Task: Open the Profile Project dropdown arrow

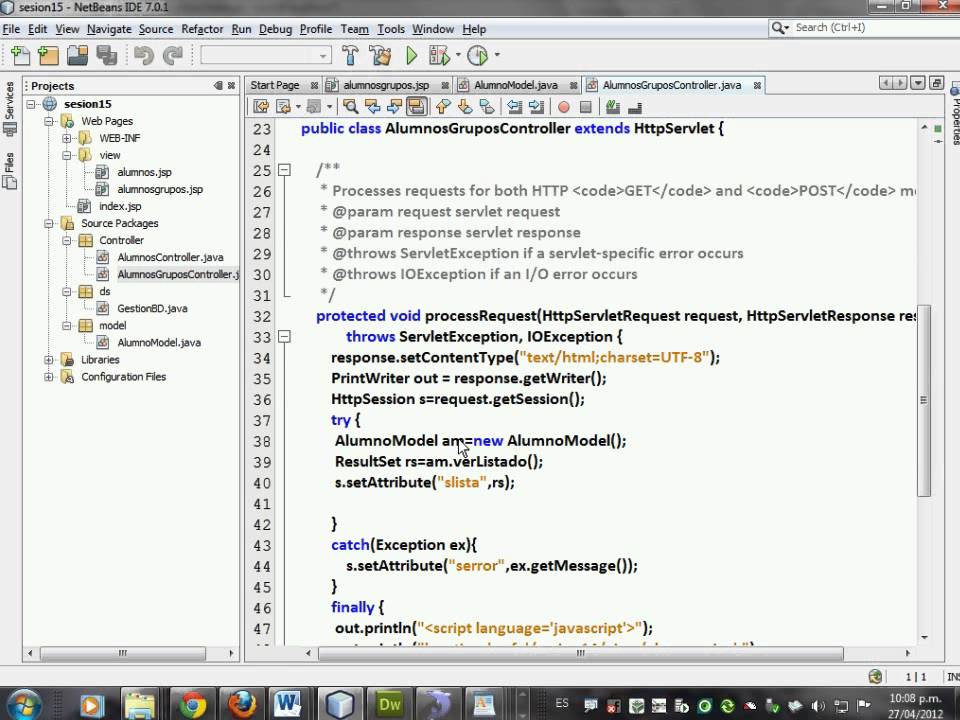Action: (497, 56)
